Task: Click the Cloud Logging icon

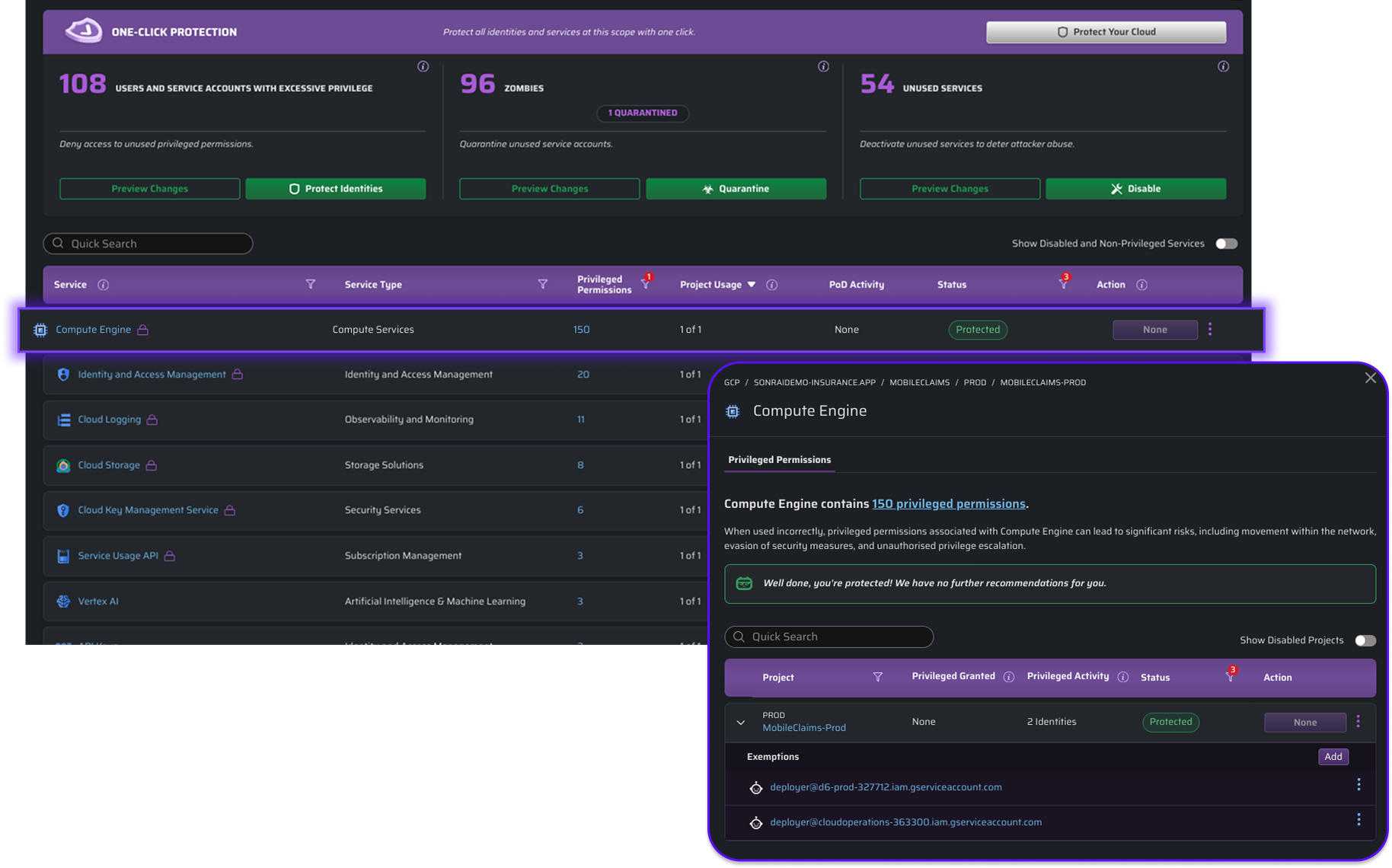Action: pyautogui.click(x=64, y=420)
